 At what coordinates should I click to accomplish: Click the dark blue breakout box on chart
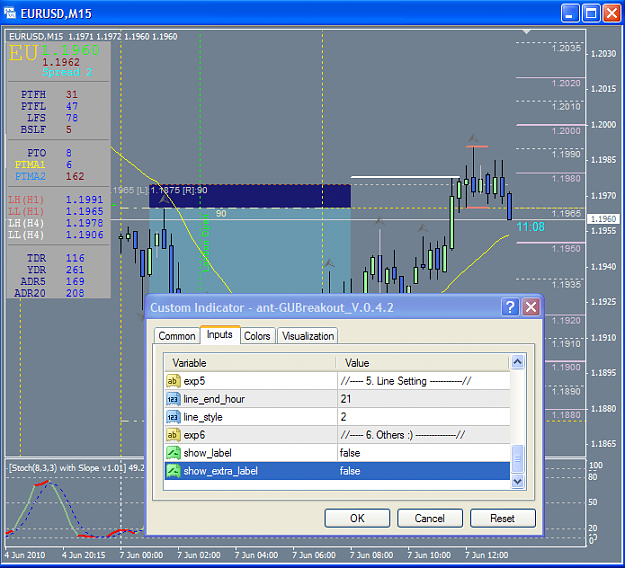(250, 196)
